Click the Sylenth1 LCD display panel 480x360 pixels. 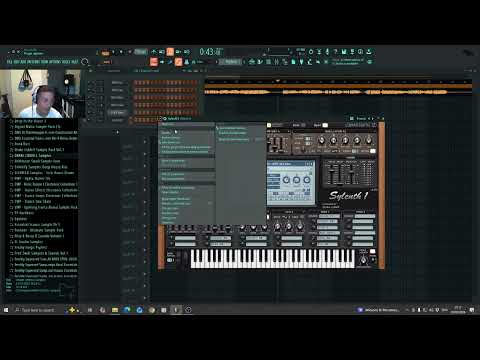tap(291, 183)
